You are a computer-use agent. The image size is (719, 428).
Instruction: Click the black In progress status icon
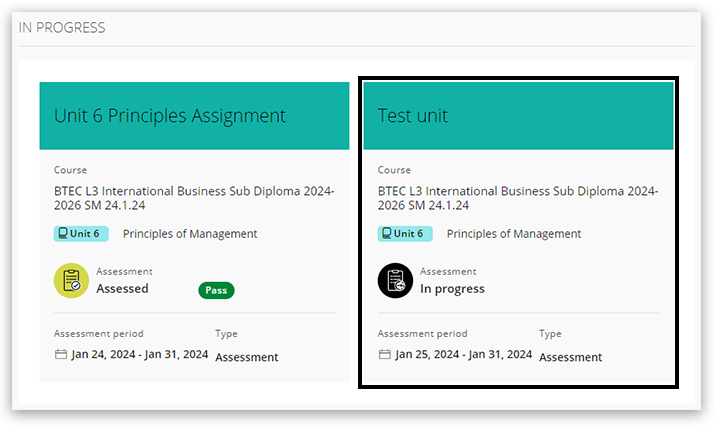(x=395, y=281)
